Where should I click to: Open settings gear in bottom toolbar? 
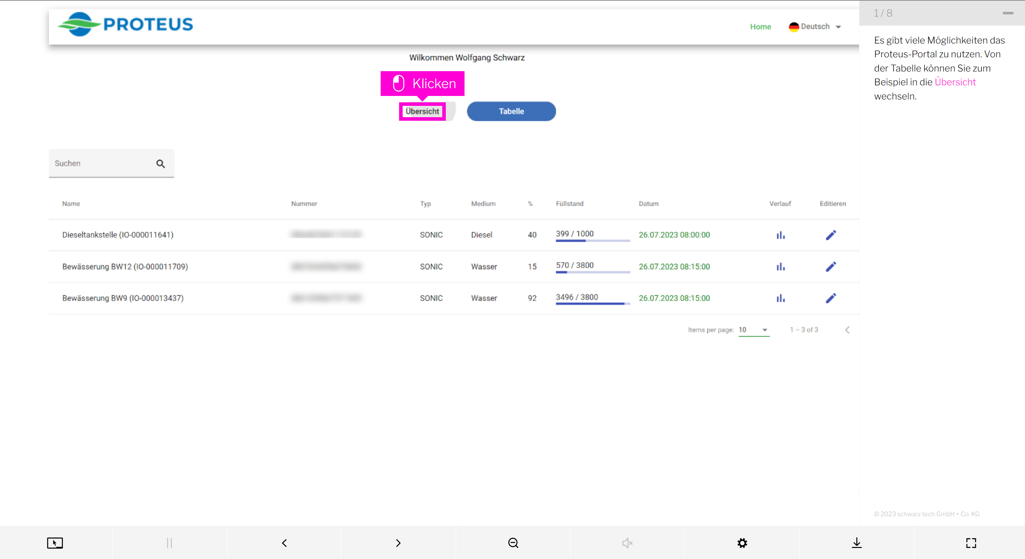(742, 543)
